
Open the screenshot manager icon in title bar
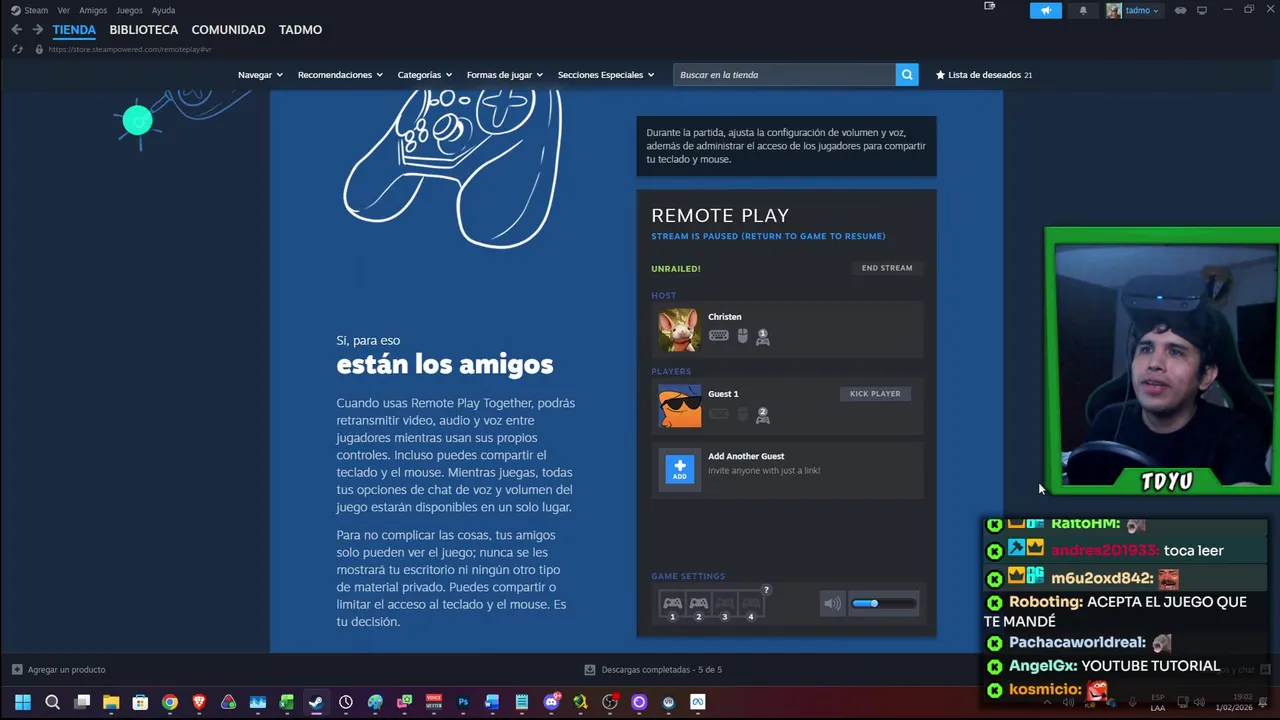(x=990, y=7)
